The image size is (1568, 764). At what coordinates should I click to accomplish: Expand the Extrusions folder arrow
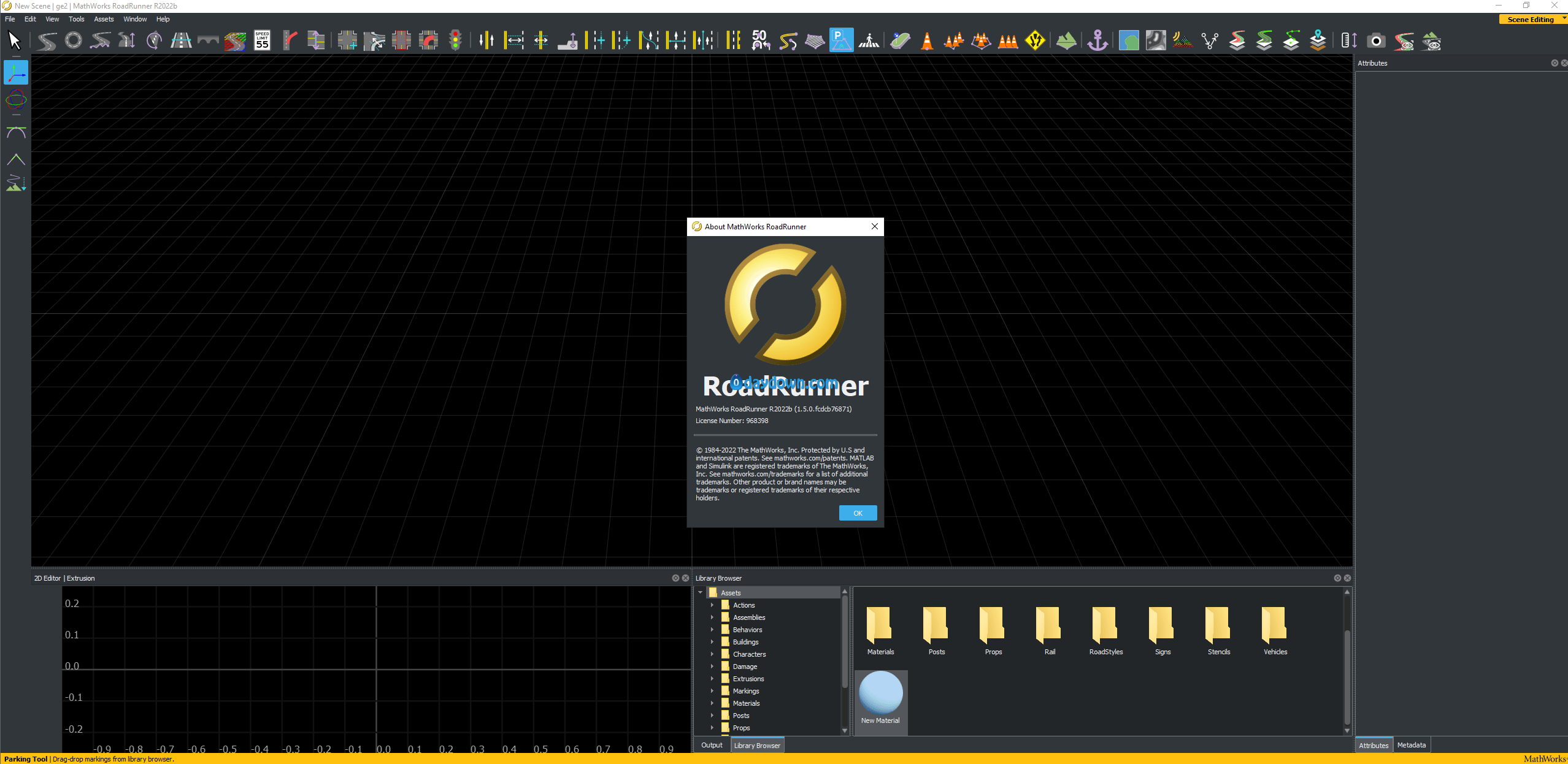point(712,679)
